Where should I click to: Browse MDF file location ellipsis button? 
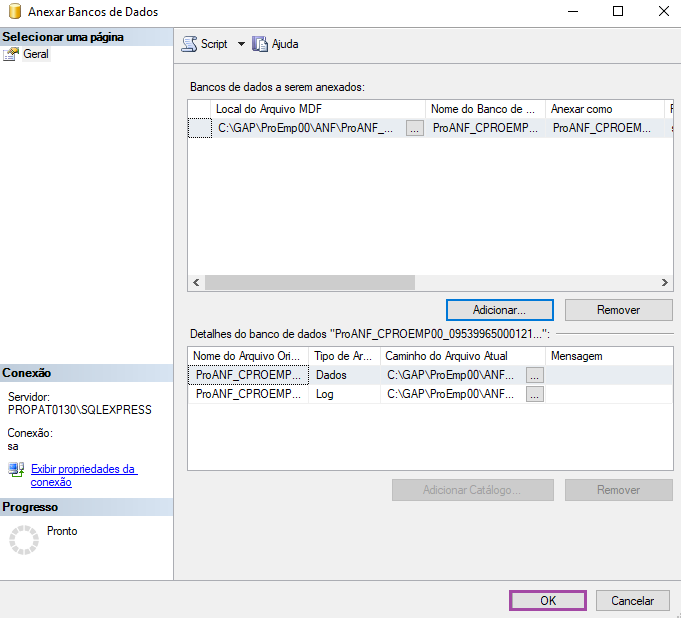[415, 128]
